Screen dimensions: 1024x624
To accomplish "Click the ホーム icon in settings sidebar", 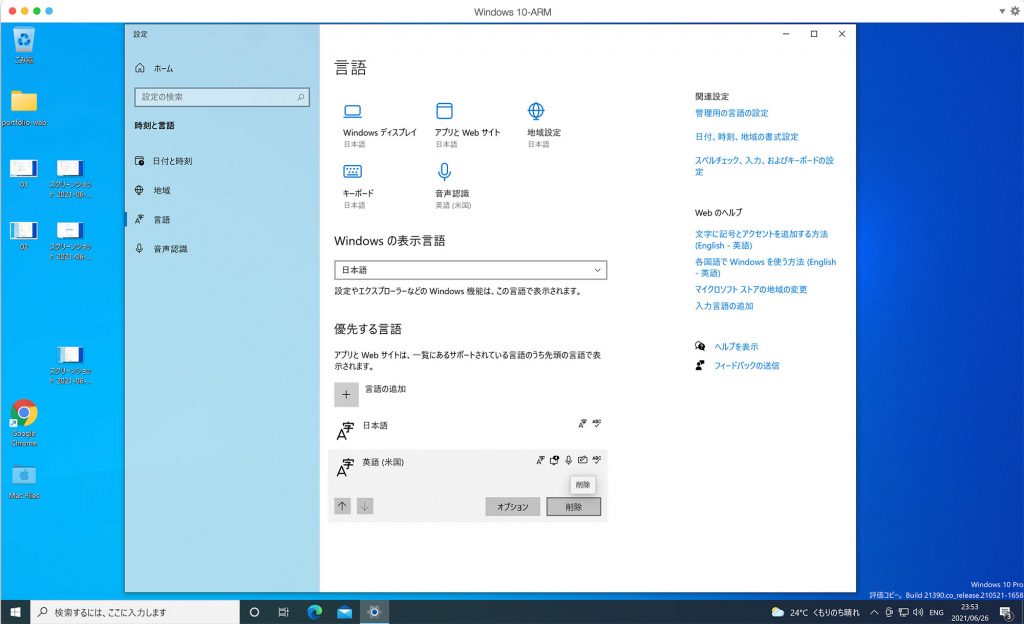I will 140,68.
